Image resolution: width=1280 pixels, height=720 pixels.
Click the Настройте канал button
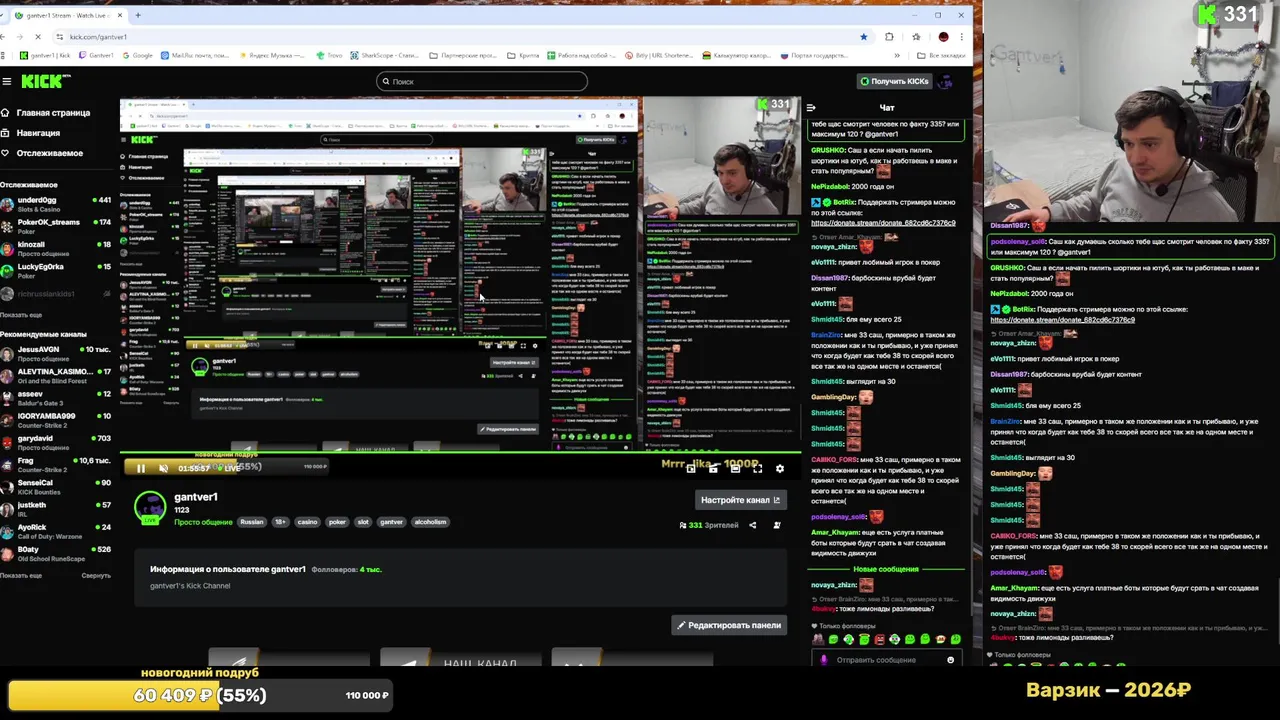point(741,500)
